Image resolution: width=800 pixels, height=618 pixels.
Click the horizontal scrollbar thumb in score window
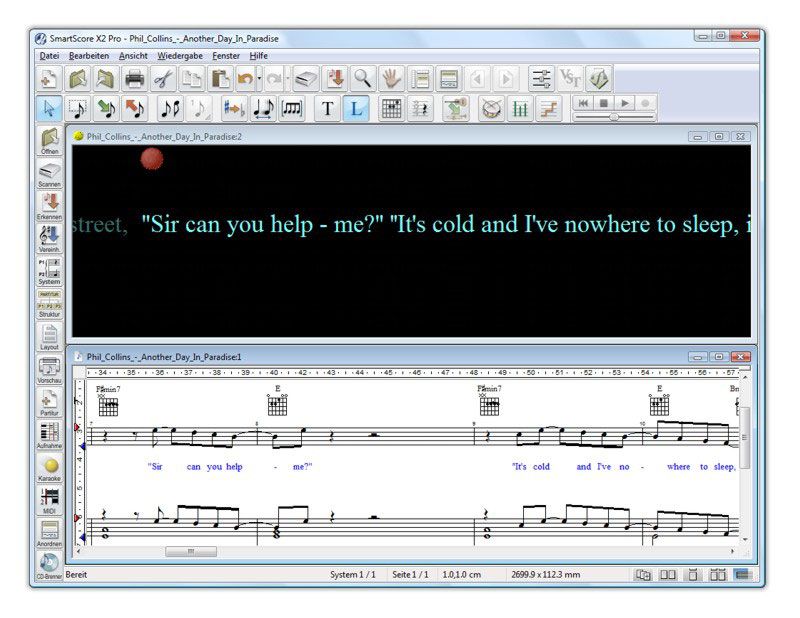click(191, 551)
